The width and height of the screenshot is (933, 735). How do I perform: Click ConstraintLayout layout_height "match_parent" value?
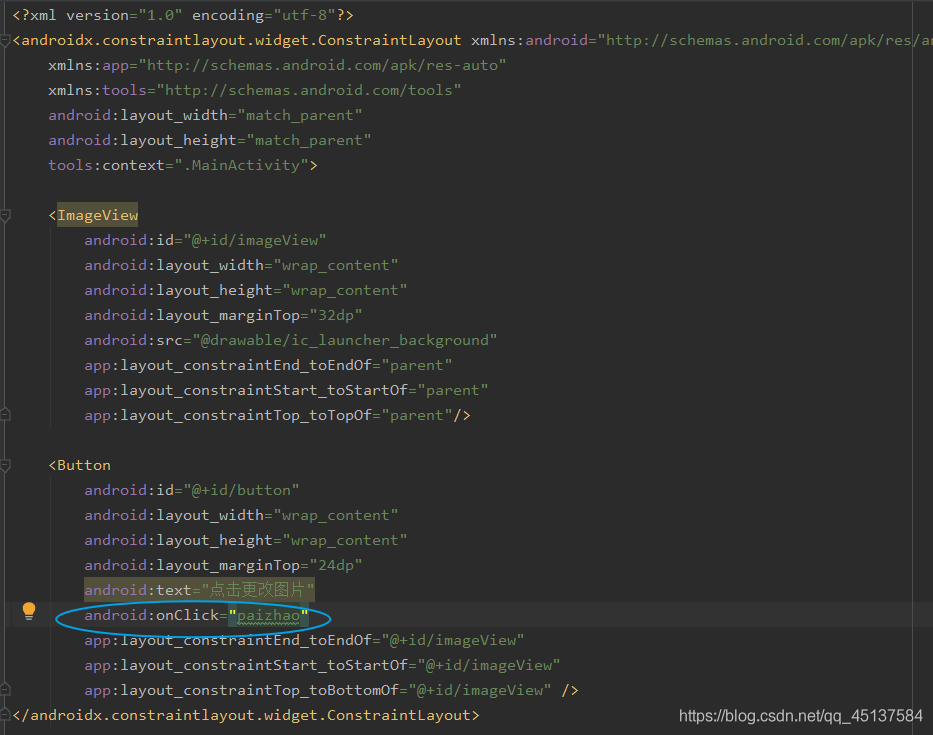point(309,140)
